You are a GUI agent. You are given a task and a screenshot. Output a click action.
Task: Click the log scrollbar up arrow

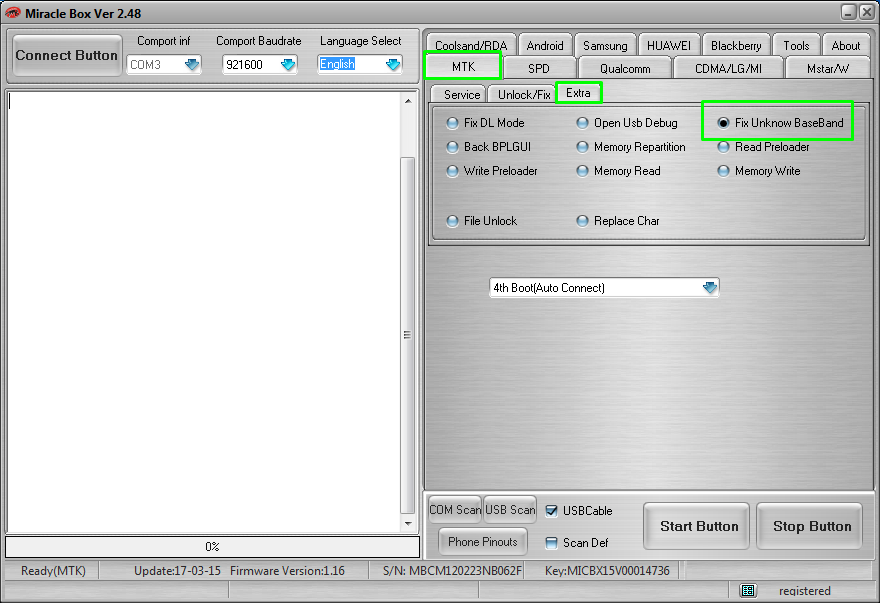click(408, 102)
